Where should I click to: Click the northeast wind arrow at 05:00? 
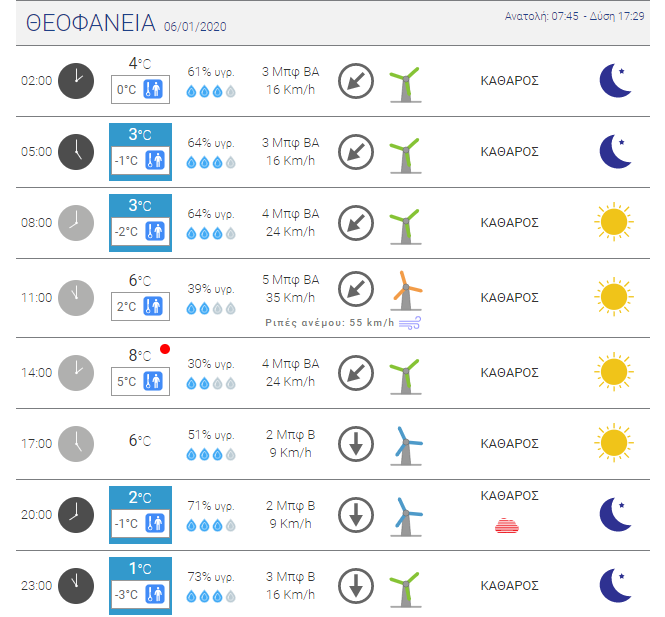click(356, 152)
